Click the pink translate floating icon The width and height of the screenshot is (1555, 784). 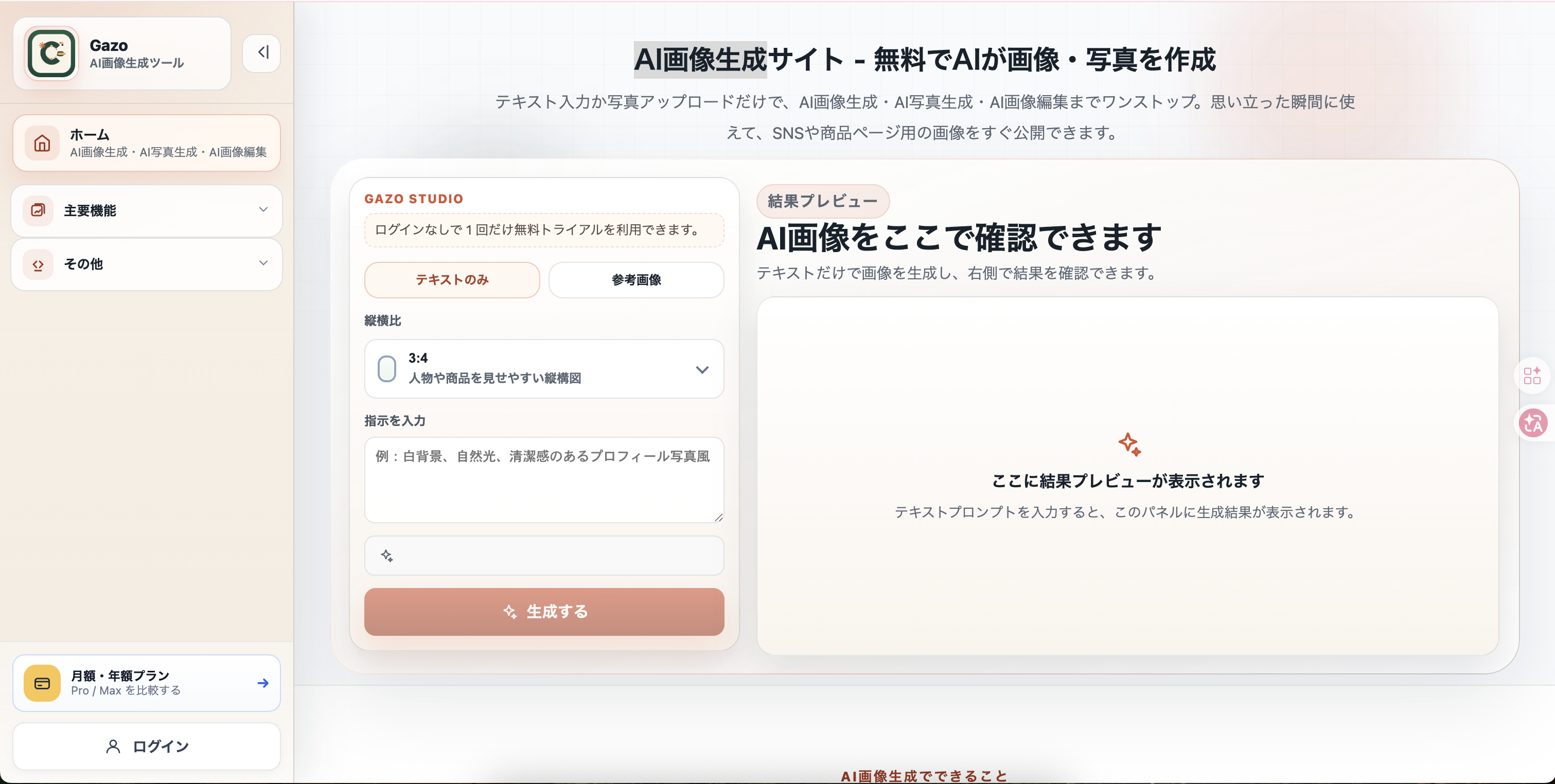point(1533,423)
